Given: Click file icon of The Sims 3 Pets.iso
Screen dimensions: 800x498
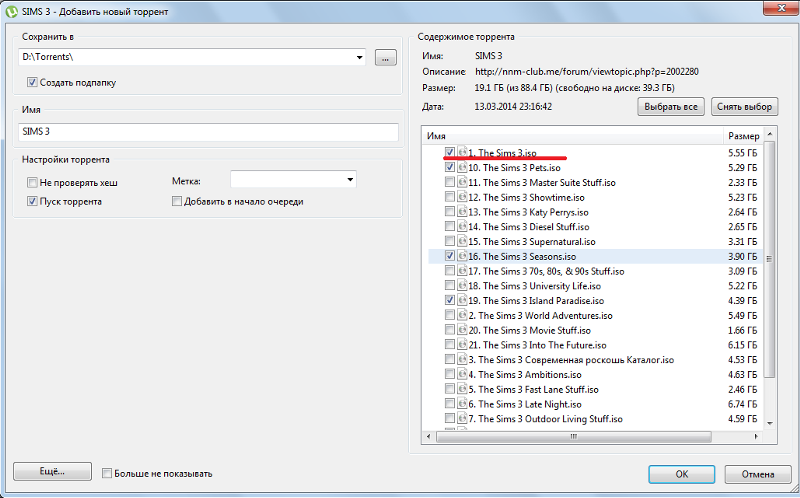Looking at the screenshot, I should (462, 167).
